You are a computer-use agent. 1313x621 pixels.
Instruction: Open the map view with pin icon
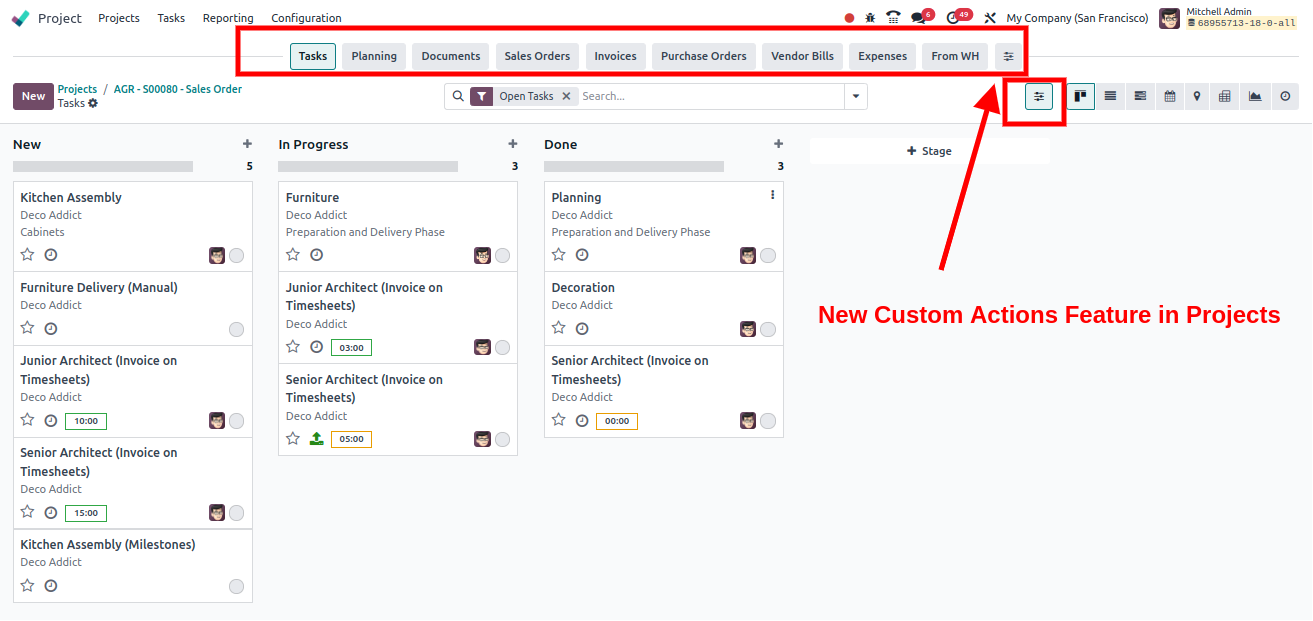pos(1197,97)
